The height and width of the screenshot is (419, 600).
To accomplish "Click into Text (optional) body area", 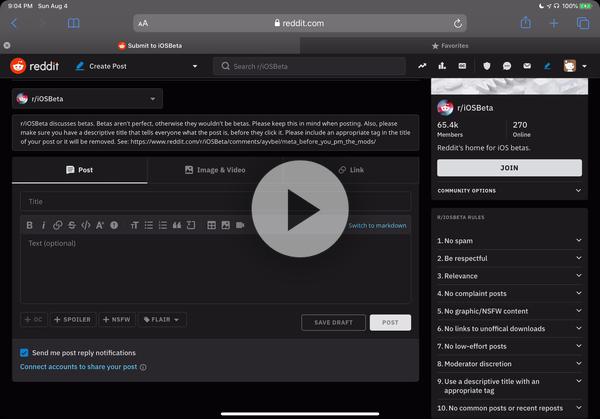I will pyautogui.click(x=215, y=269).
